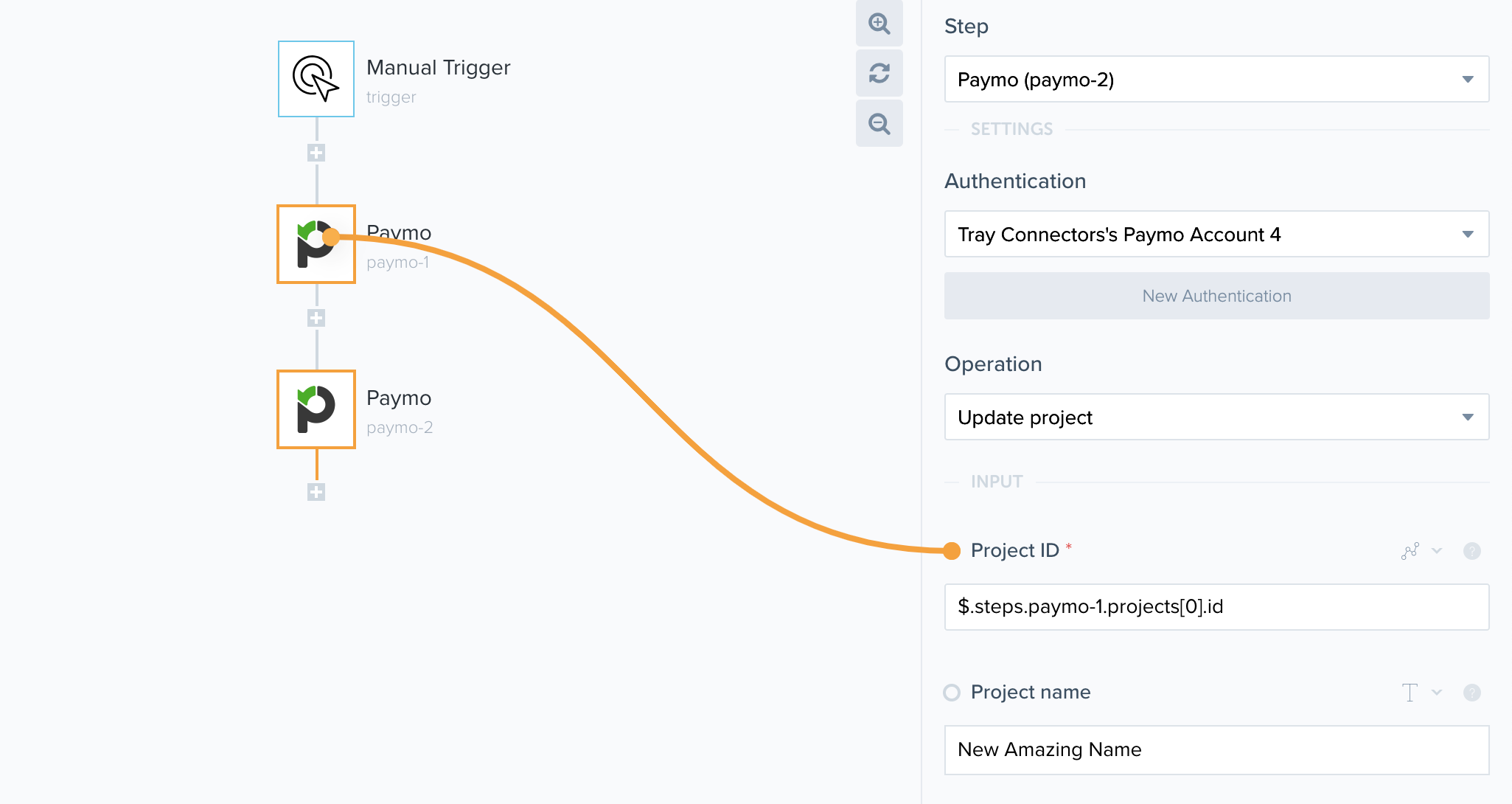
Task: Open help for the Project ID field
Action: [x=1472, y=551]
